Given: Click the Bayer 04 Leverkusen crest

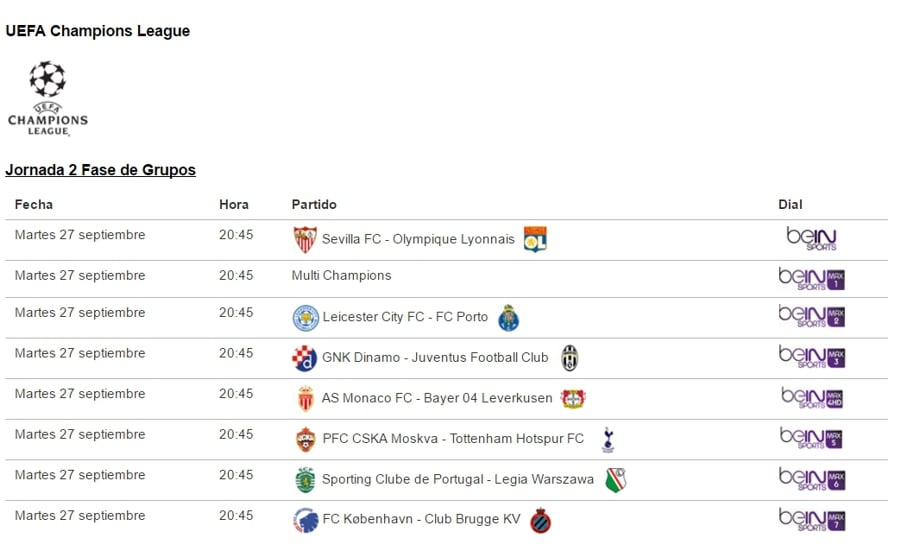Looking at the screenshot, I should coord(573,399).
